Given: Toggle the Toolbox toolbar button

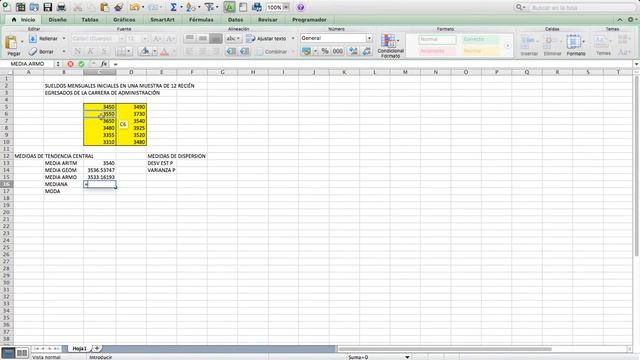Looking at the screenshot, I should point(243,7).
